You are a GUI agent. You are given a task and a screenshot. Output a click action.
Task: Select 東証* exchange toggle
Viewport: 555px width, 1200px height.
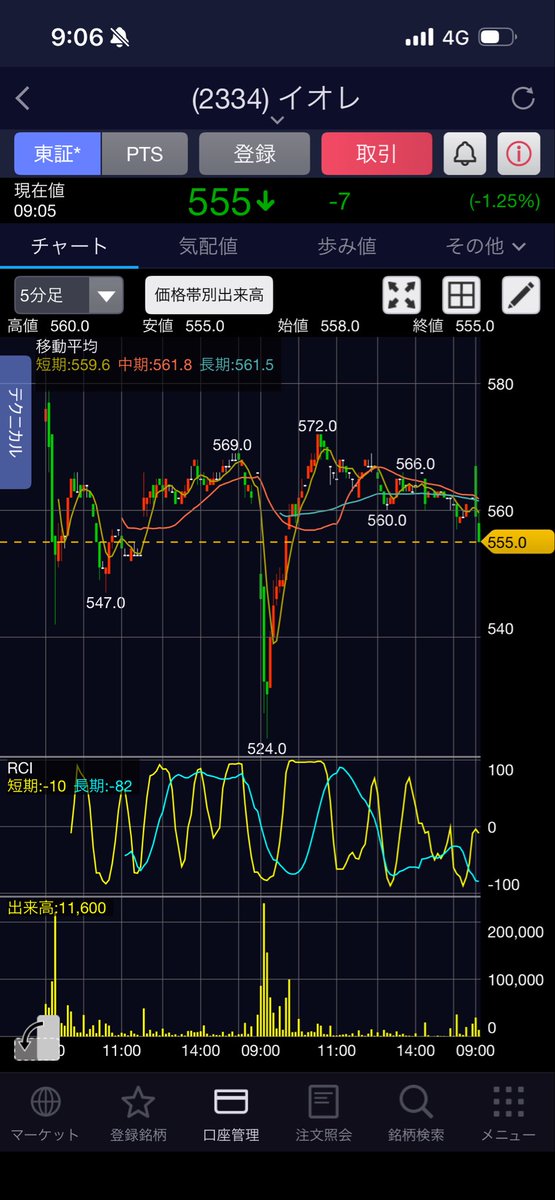pyautogui.click(x=57, y=154)
